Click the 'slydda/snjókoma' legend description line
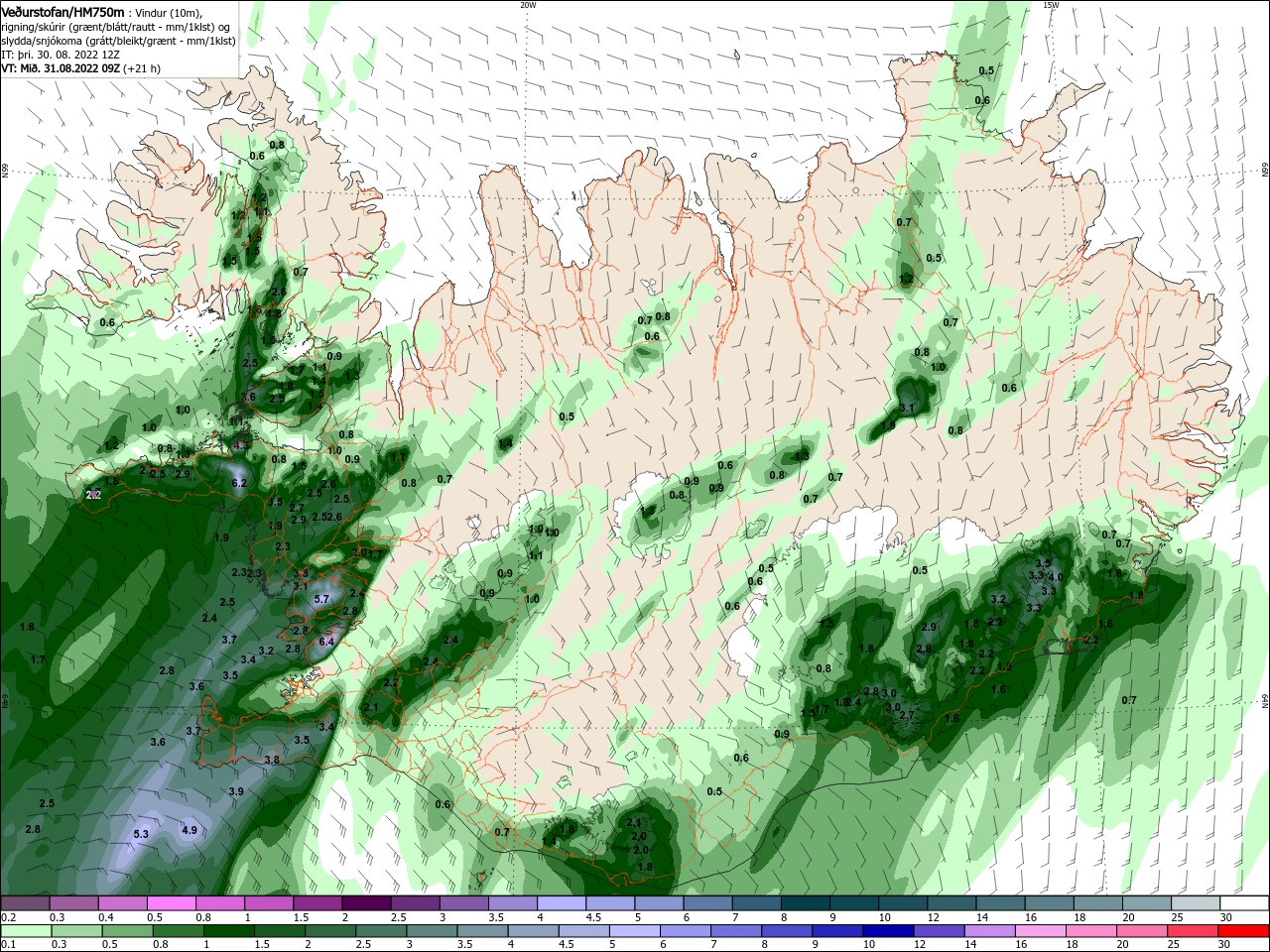1270x952 pixels. 118,41
